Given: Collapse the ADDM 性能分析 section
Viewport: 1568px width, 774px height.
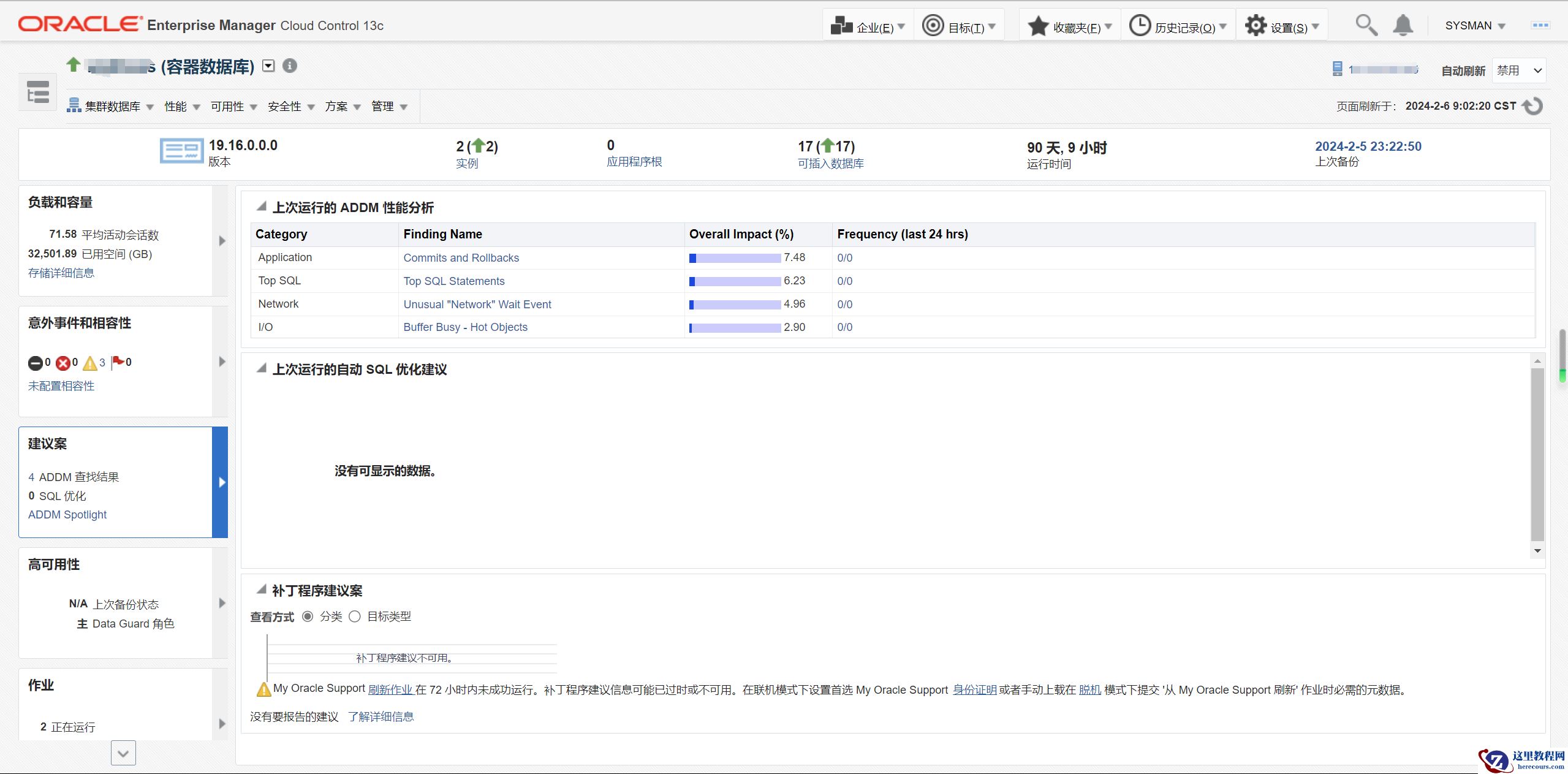Looking at the screenshot, I should (262, 207).
